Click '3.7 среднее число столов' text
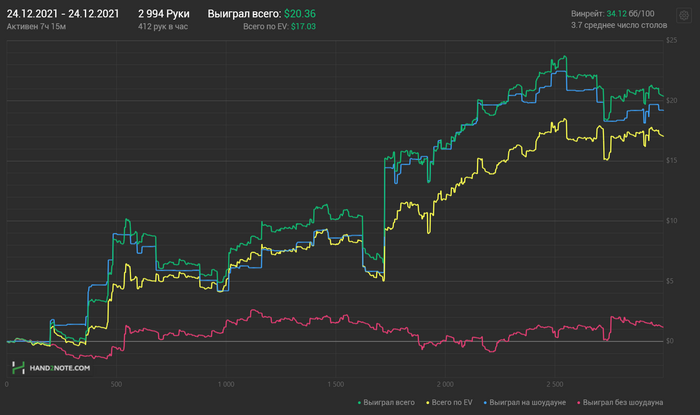 tap(619, 25)
